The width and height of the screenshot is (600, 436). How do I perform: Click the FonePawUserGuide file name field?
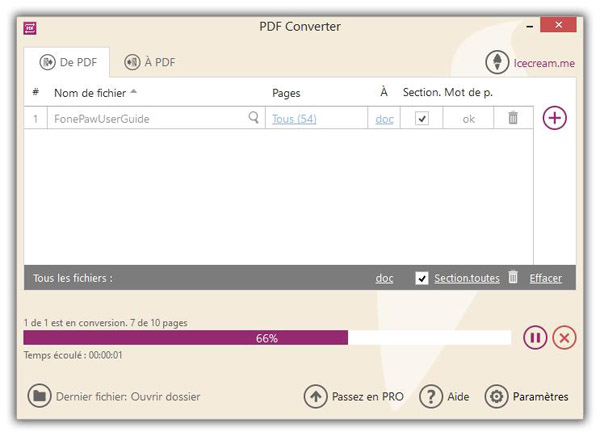coord(156,118)
